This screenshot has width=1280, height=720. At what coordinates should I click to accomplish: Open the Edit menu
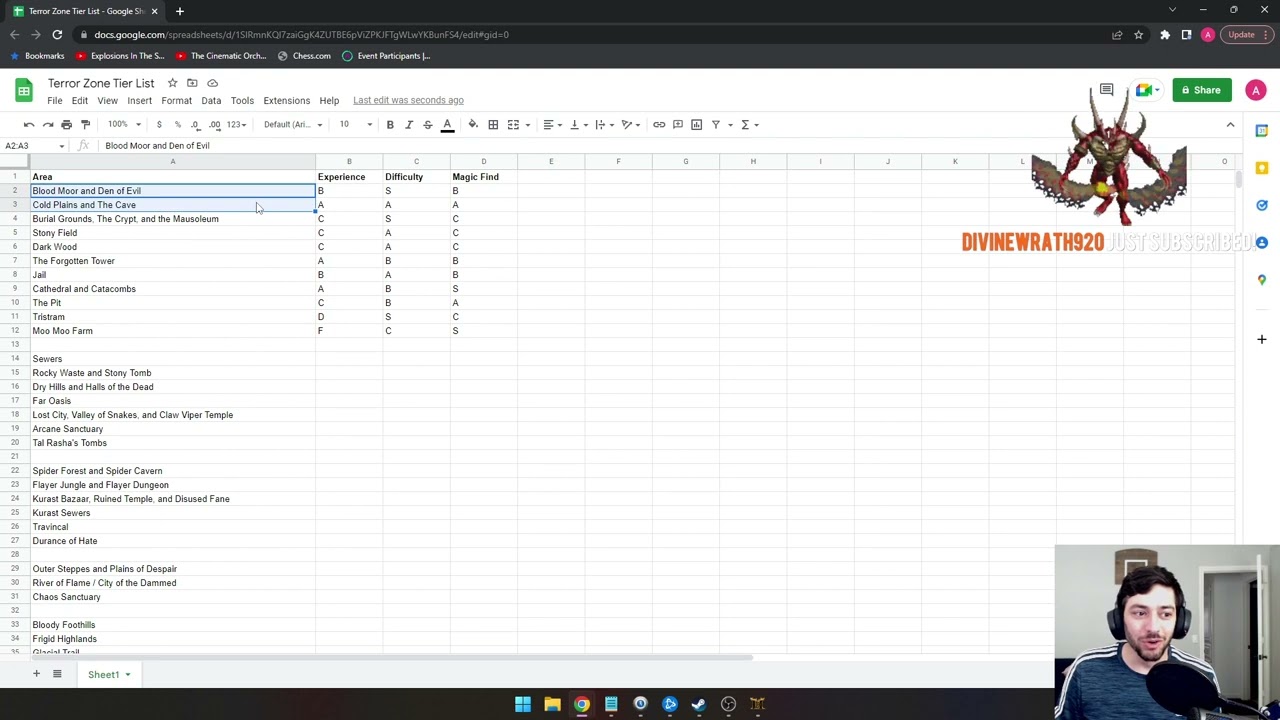tap(80, 100)
